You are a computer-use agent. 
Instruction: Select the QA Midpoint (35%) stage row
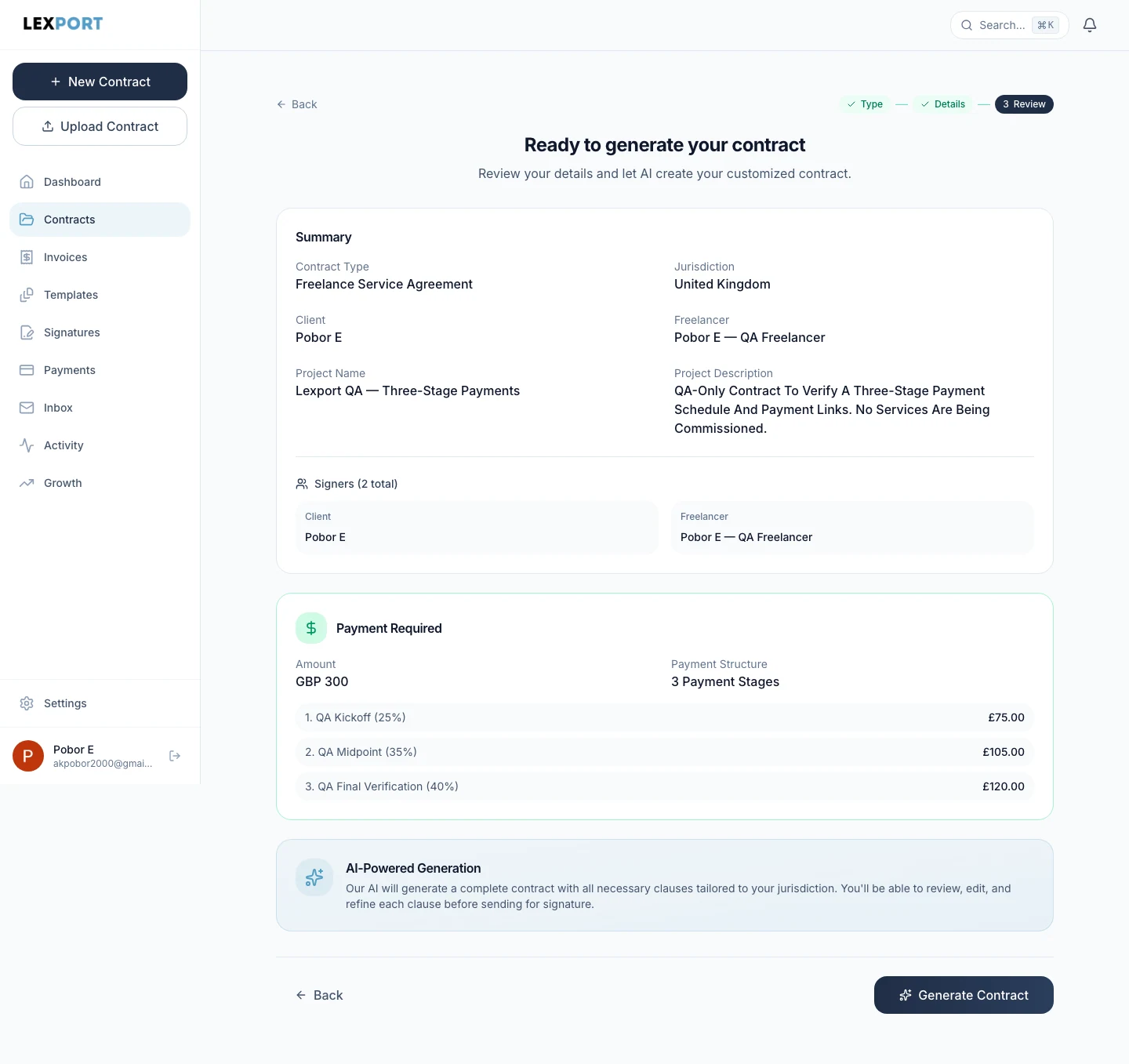coord(665,752)
